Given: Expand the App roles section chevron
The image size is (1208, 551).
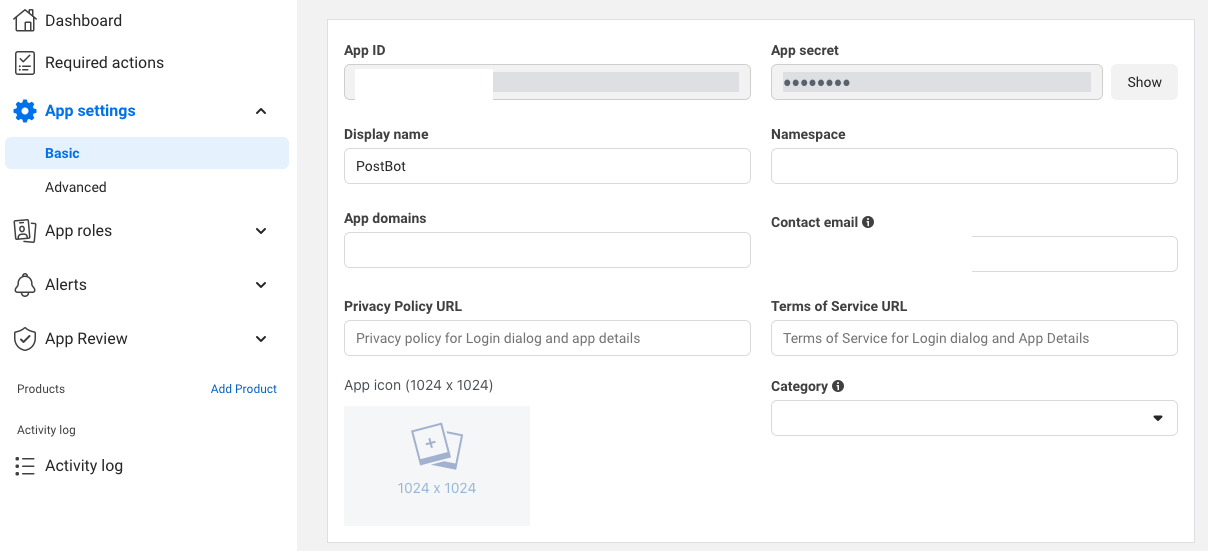Looking at the screenshot, I should [x=261, y=231].
